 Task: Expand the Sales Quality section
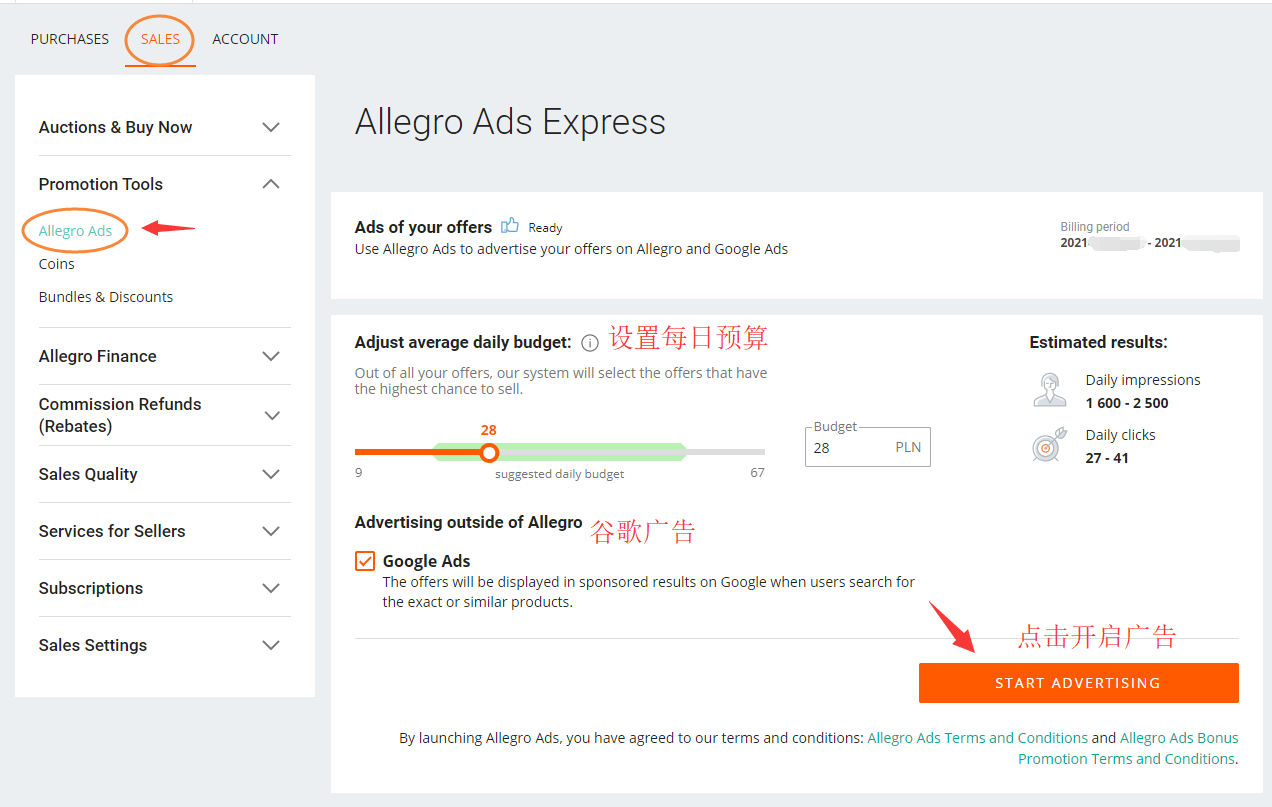click(270, 474)
